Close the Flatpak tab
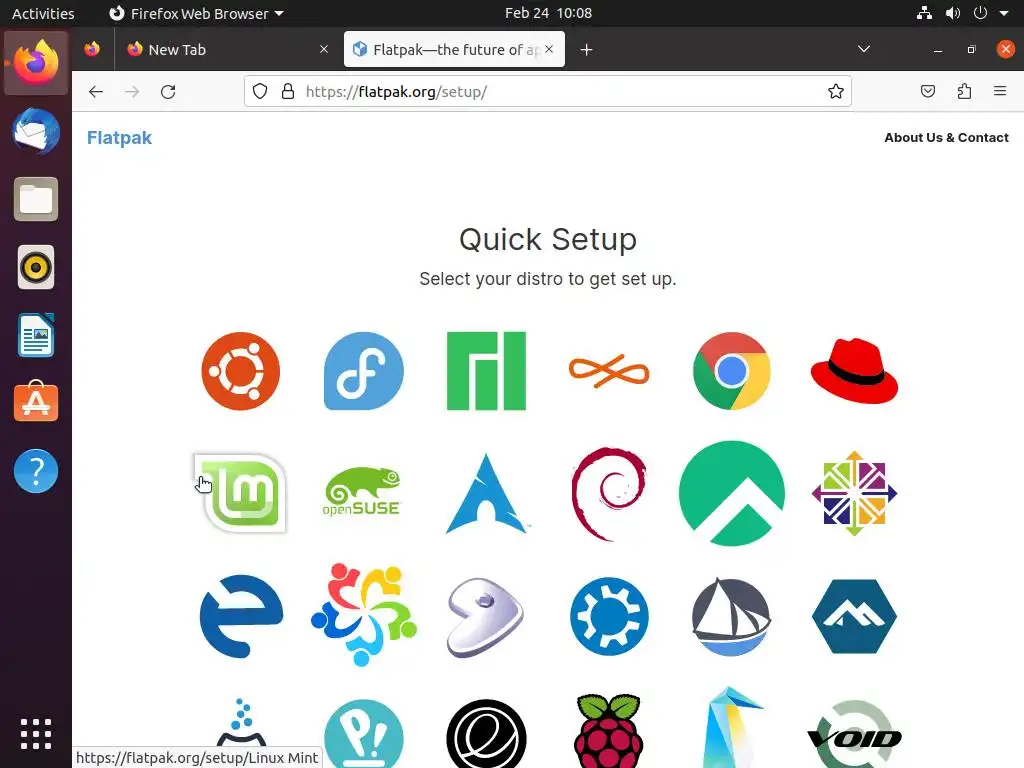Viewport: 1024px width, 768px height. [x=549, y=50]
